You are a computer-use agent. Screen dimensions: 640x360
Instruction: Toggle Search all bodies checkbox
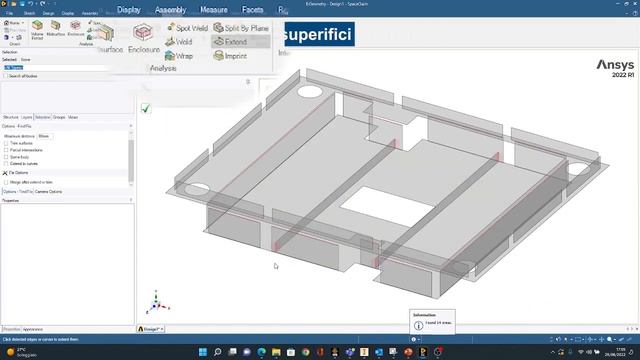coord(6,76)
